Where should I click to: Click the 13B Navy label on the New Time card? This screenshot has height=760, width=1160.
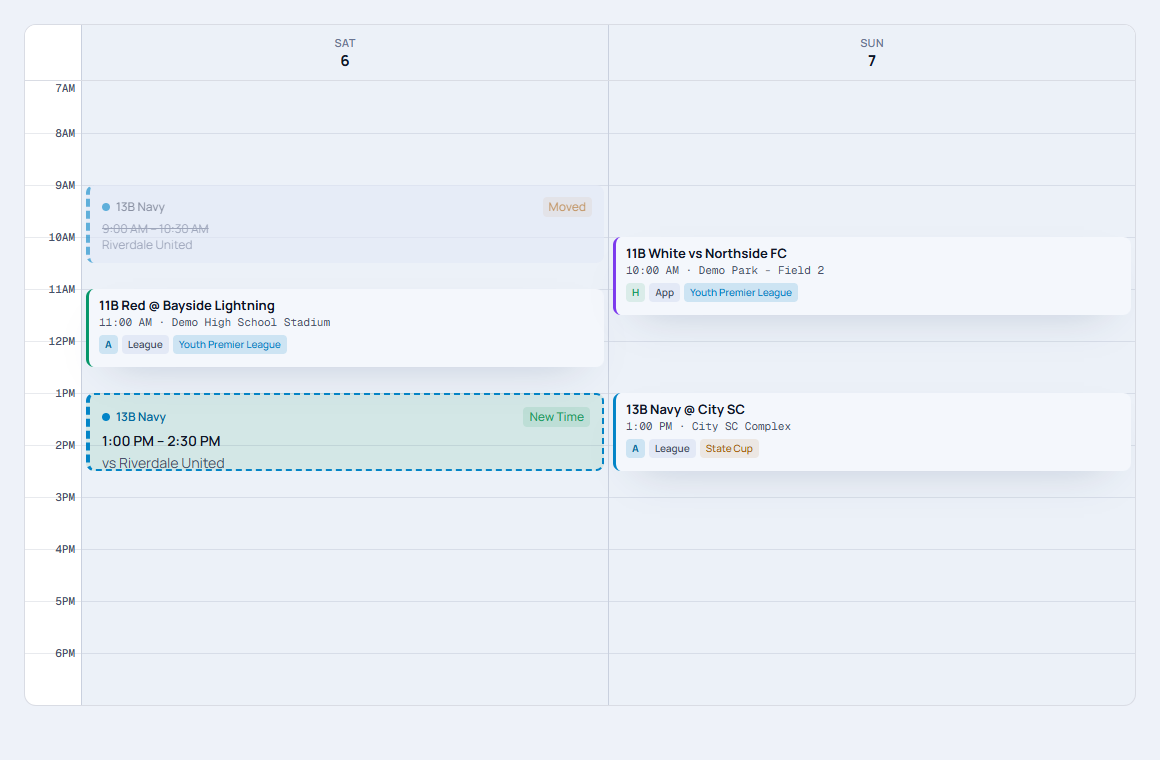pyautogui.click(x=141, y=417)
